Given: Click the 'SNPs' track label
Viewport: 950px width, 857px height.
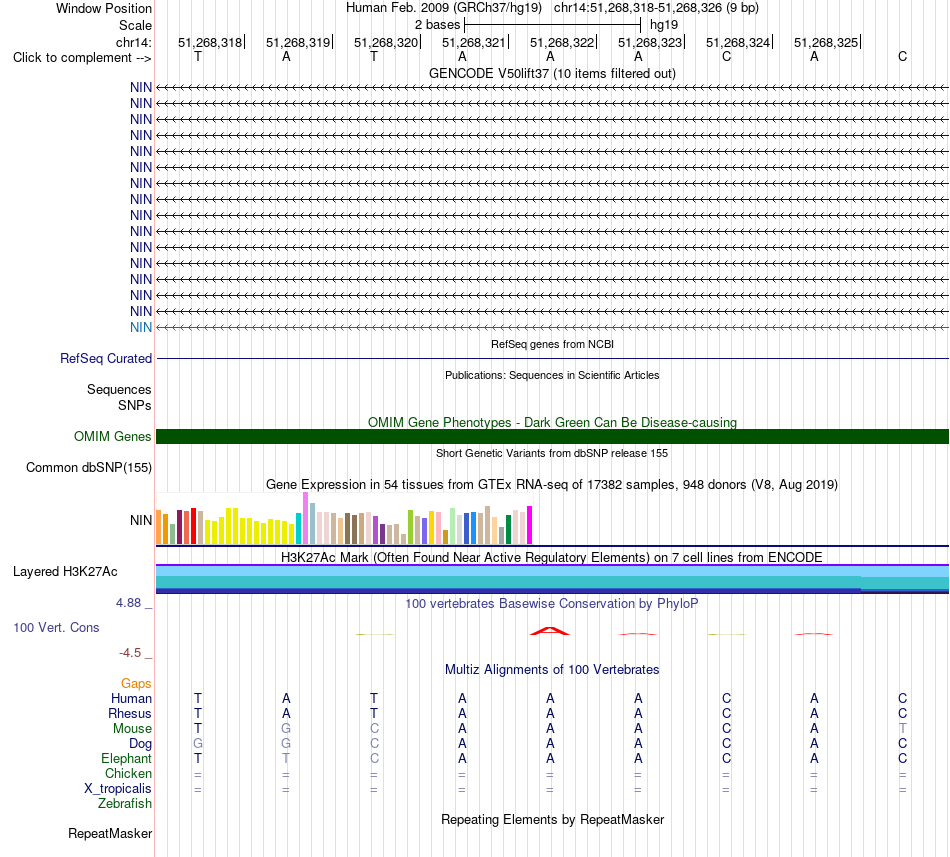Looking at the screenshot, I should point(135,405).
